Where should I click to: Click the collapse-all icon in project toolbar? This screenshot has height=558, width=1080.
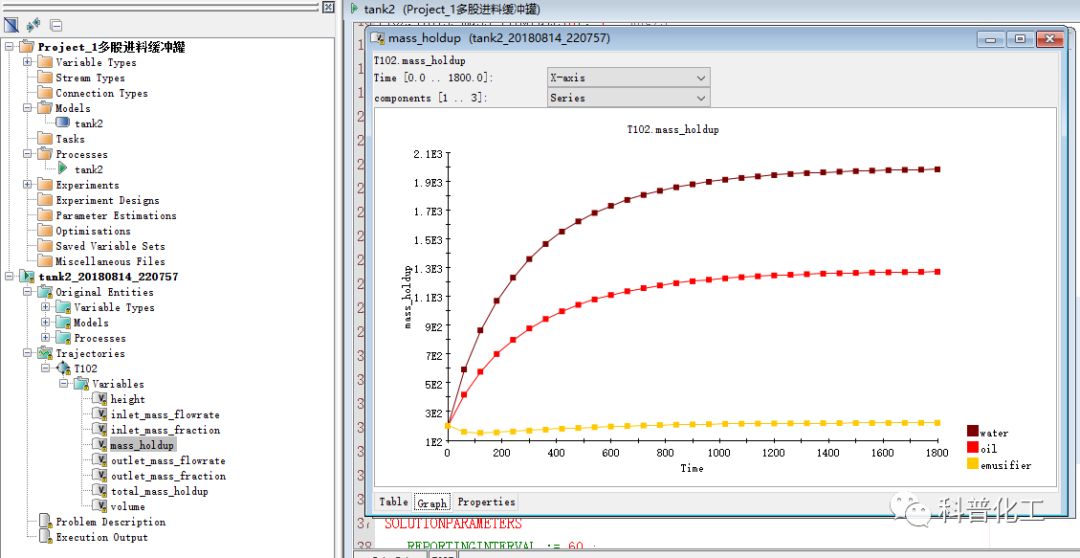pyautogui.click(x=56, y=25)
